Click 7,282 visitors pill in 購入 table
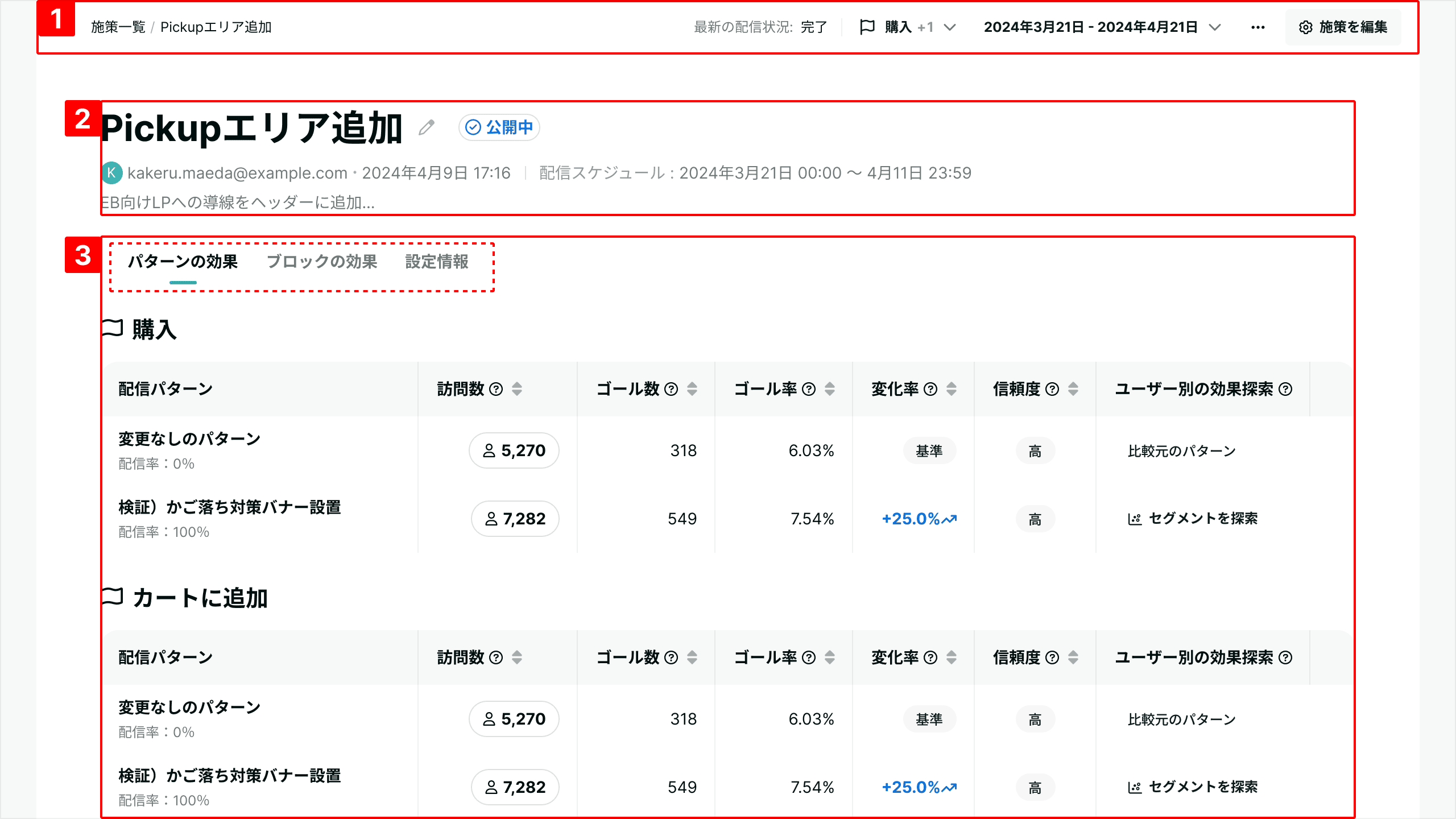The width and height of the screenshot is (1456, 819). 515,519
